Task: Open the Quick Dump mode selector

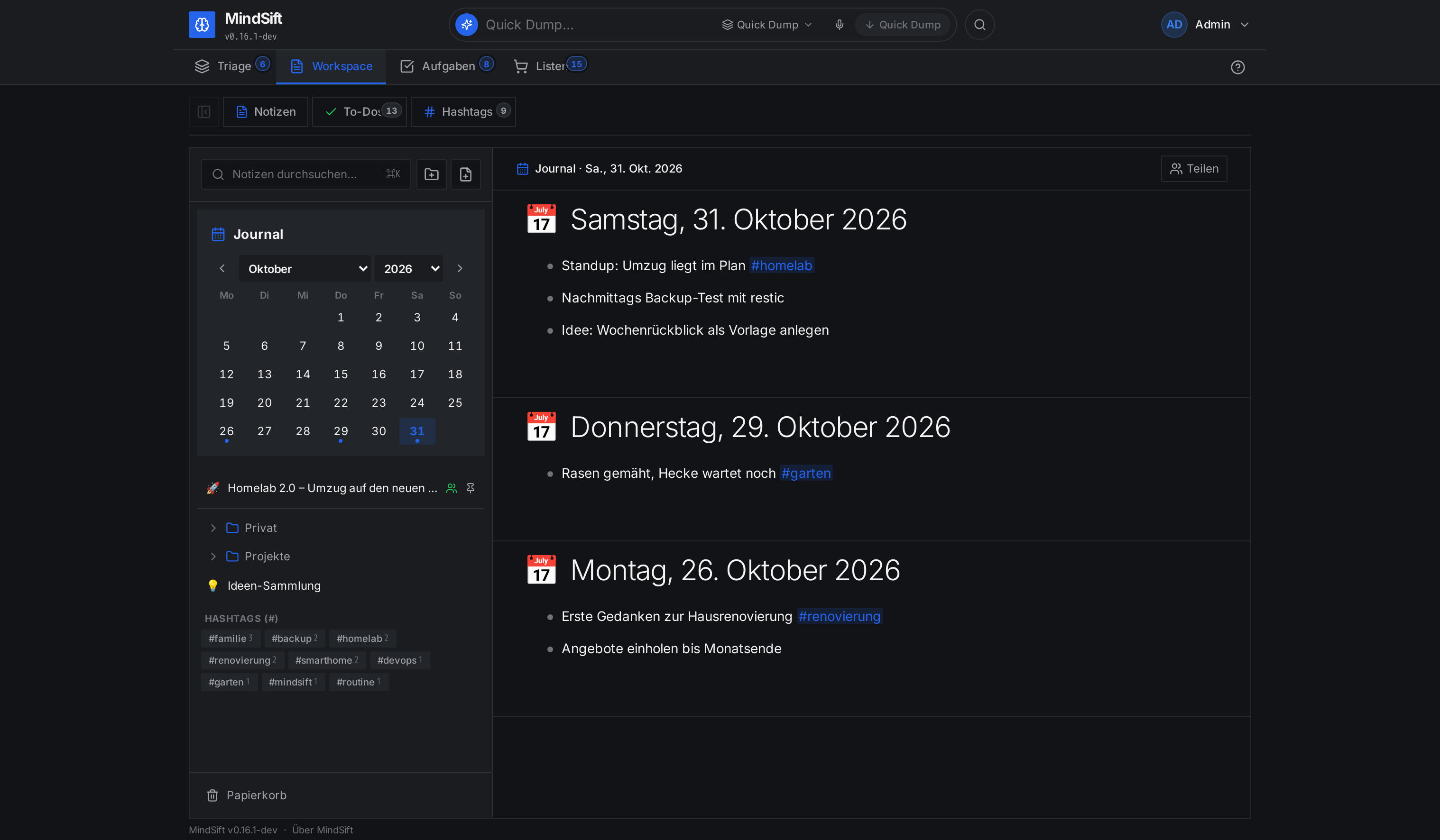Action: (766, 25)
